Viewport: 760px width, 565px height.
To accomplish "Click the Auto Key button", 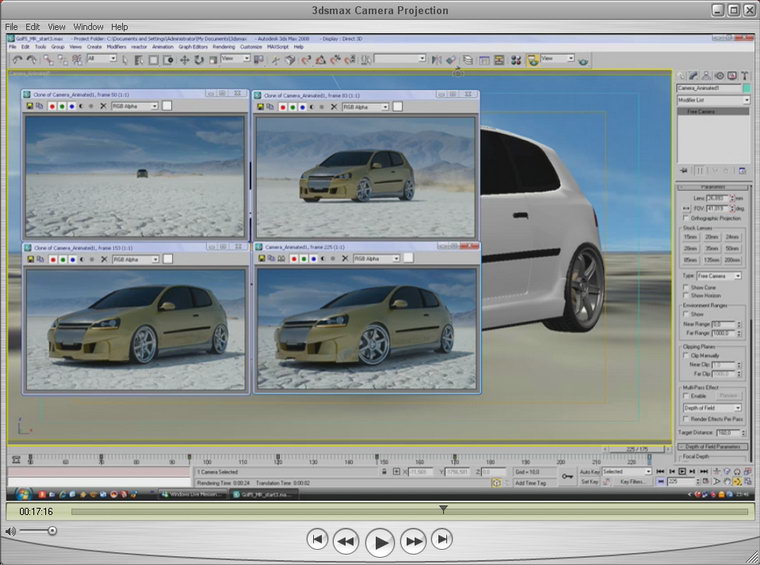I will pyautogui.click(x=589, y=471).
